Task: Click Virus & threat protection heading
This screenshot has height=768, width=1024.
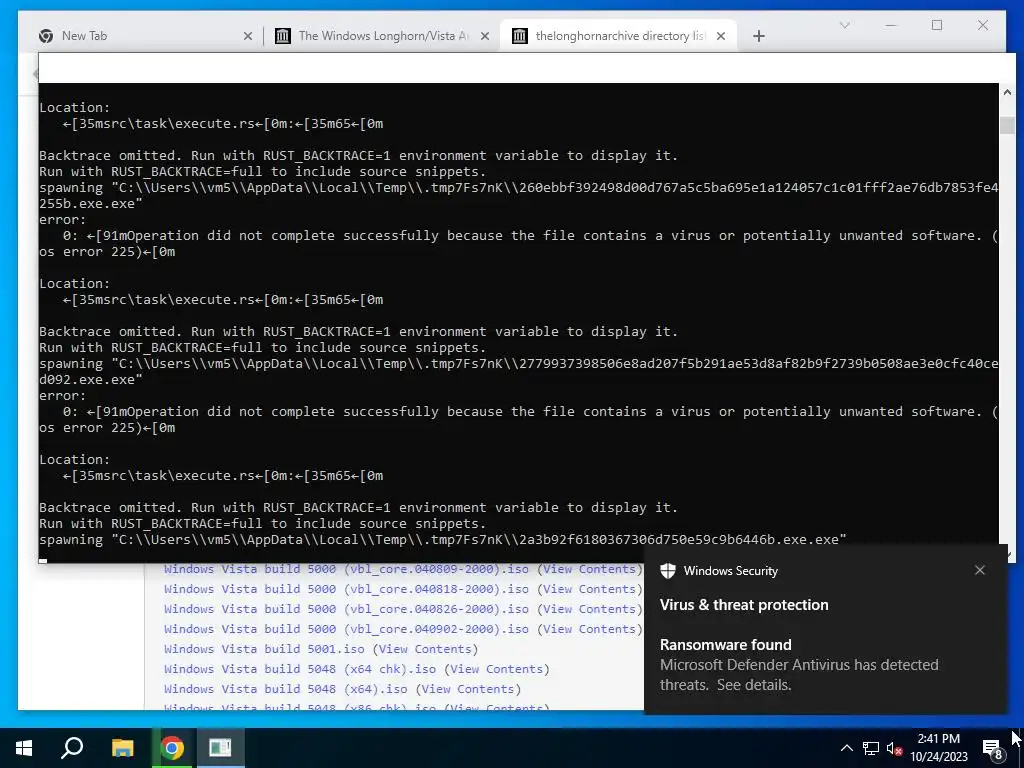Action: pyautogui.click(x=744, y=605)
